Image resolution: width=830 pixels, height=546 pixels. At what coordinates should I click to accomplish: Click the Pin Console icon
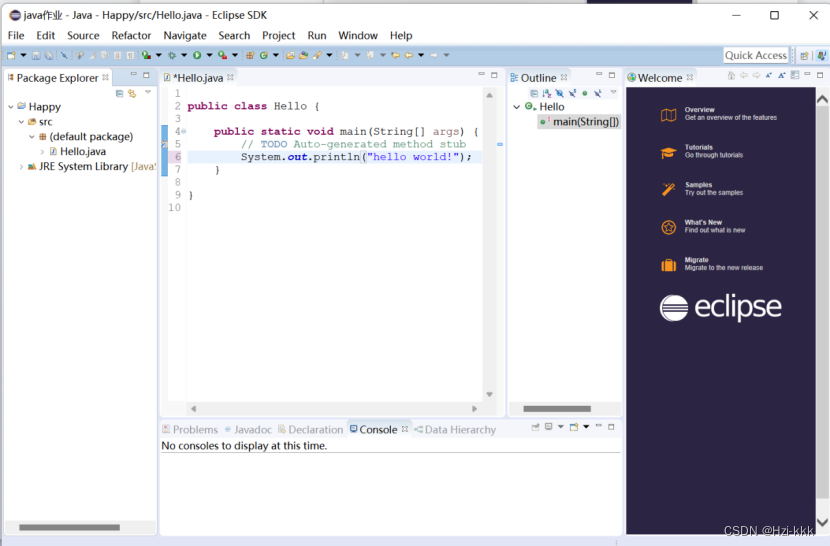(535, 427)
